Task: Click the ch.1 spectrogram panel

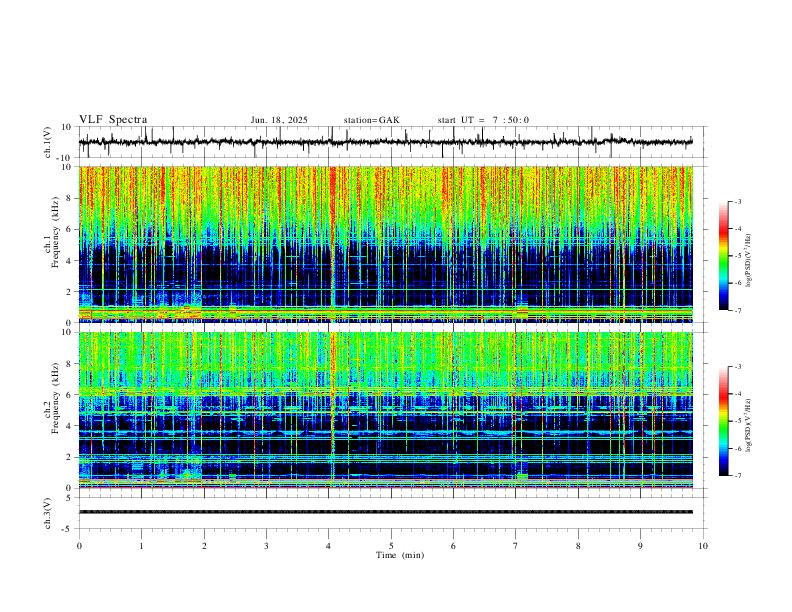Action: point(386,244)
